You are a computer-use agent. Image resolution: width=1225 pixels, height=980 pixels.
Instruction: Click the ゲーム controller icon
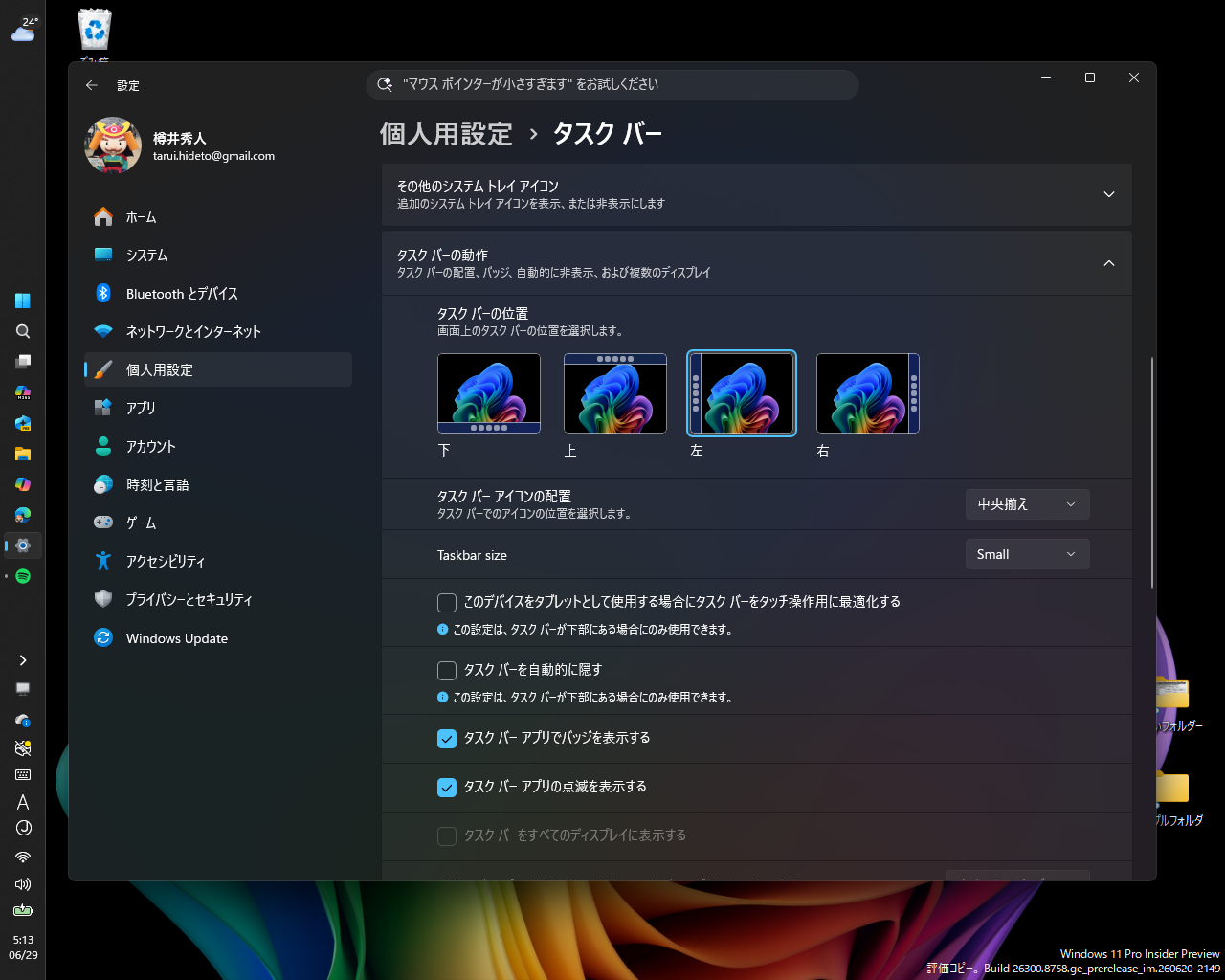[x=103, y=523]
